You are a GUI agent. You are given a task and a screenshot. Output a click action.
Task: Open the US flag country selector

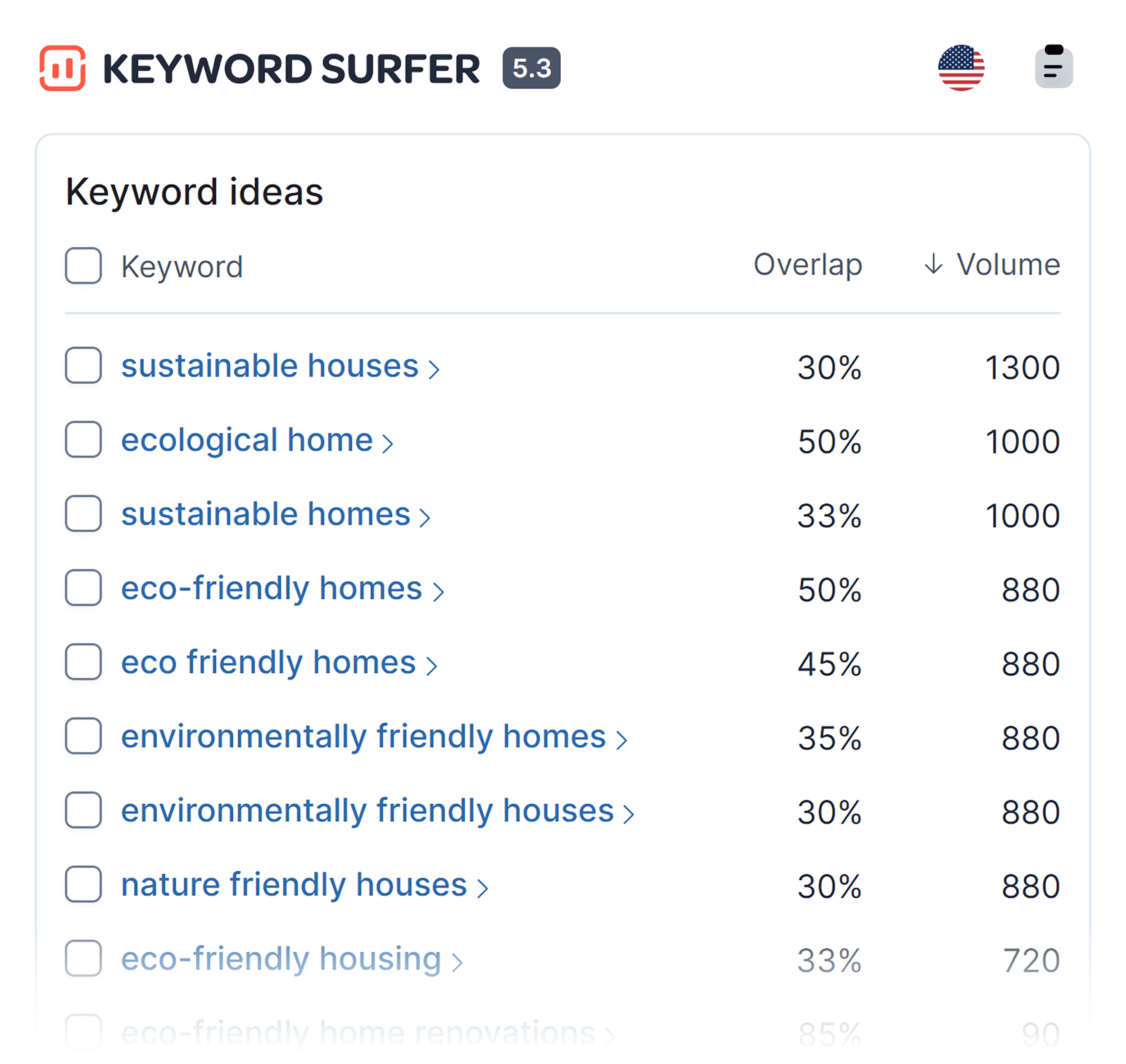(962, 68)
